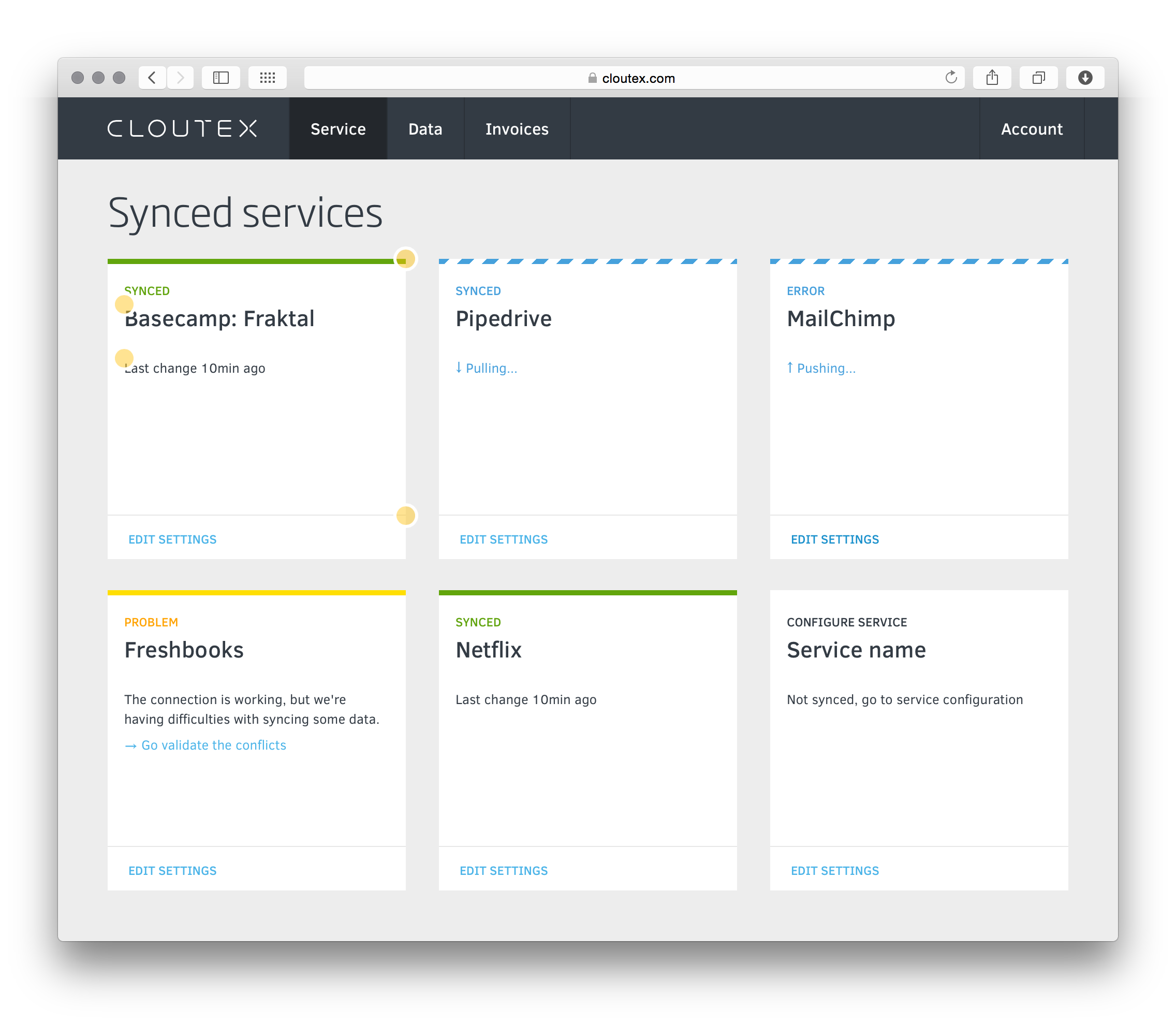Open the Account menu
The height and width of the screenshot is (1024, 1176).
pyautogui.click(x=1032, y=129)
